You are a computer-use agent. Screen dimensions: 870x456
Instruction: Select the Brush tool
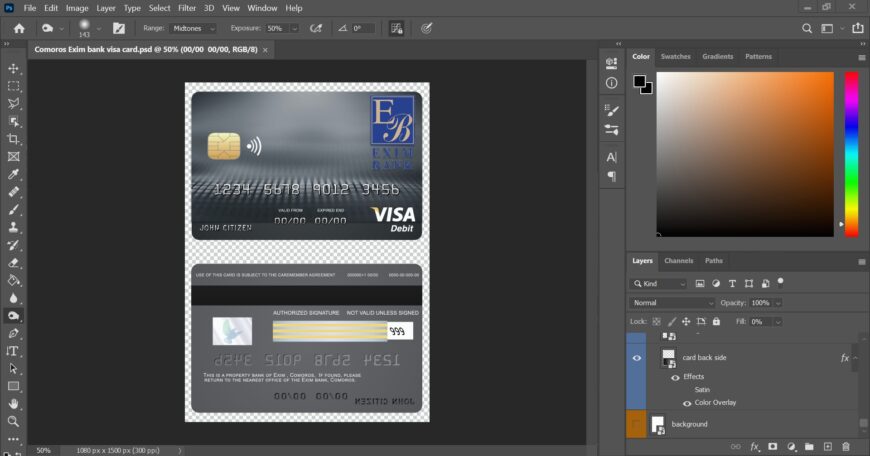click(x=13, y=210)
